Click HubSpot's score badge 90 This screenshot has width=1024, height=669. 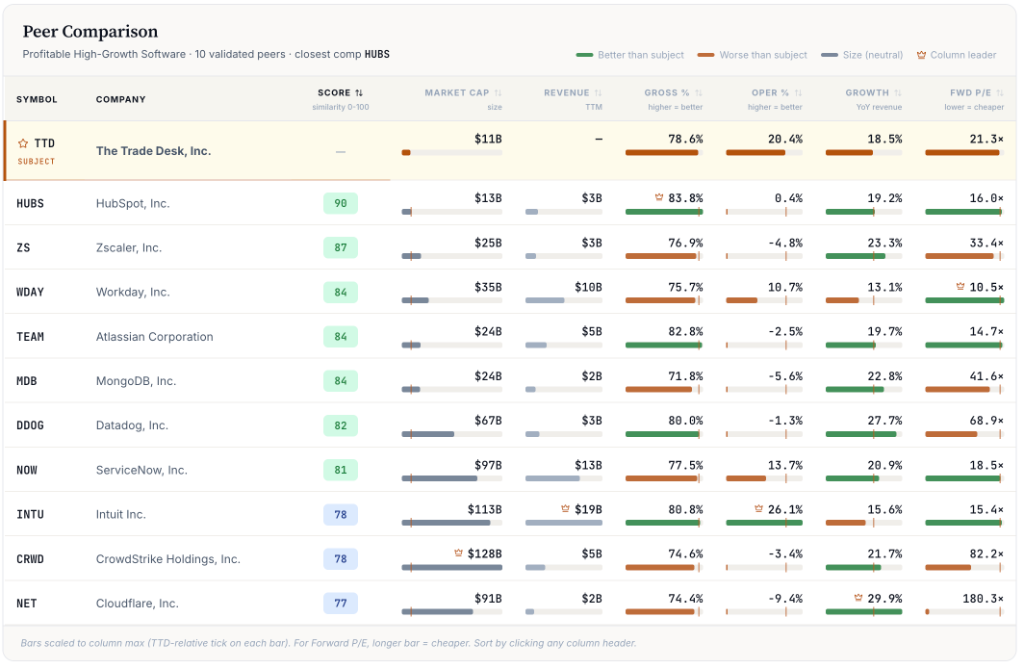click(340, 203)
